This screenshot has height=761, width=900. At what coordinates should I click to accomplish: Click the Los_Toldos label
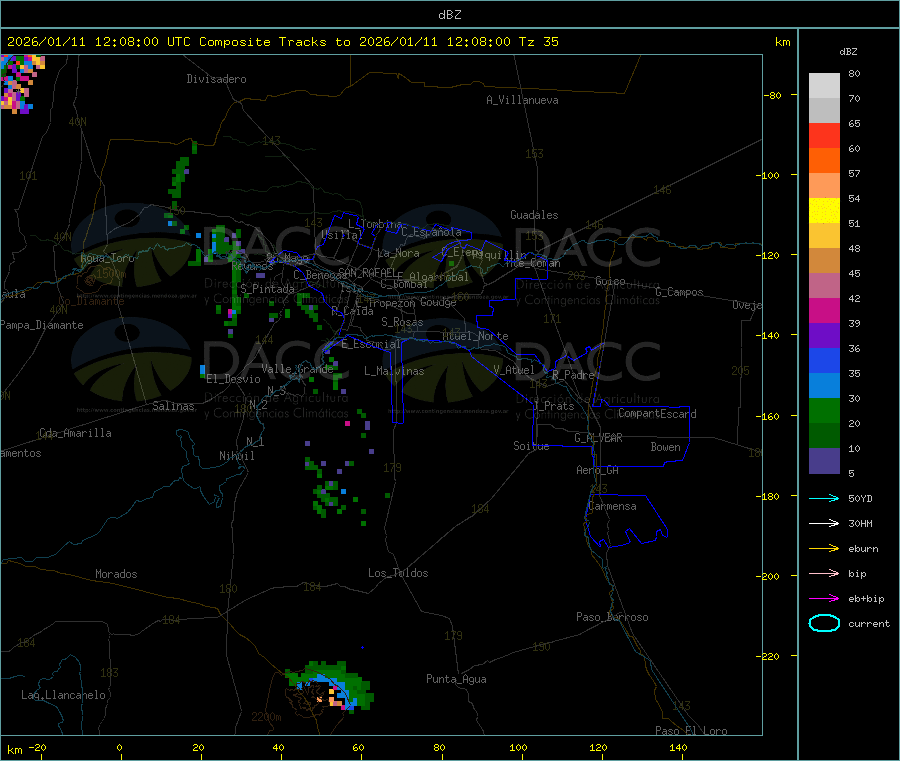(398, 573)
